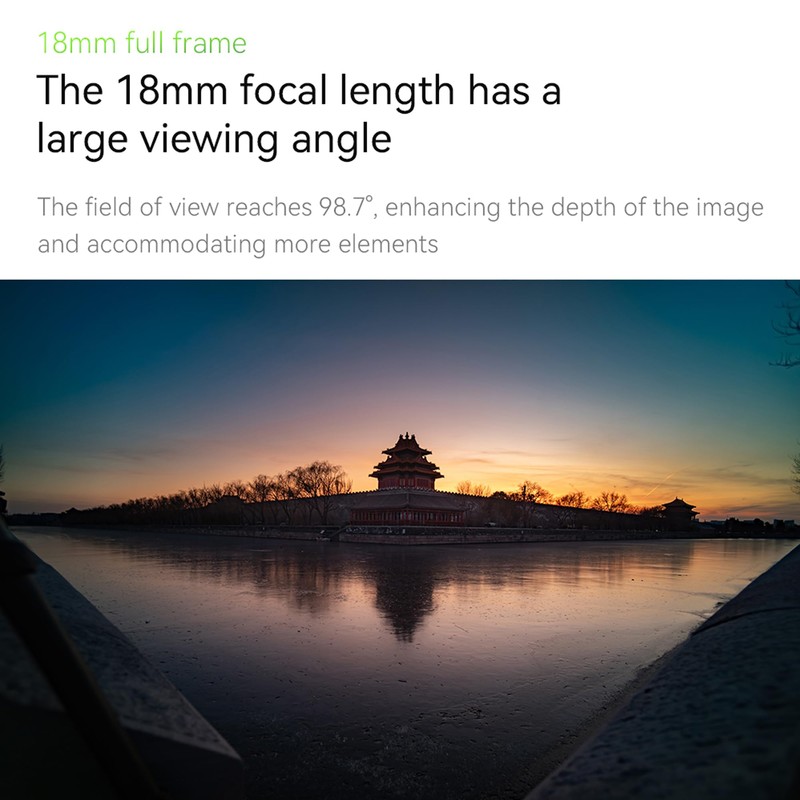Image resolution: width=800 pixels, height=800 pixels.
Task: Select the "and accommodating more elements" description line
Action: [238, 244]
